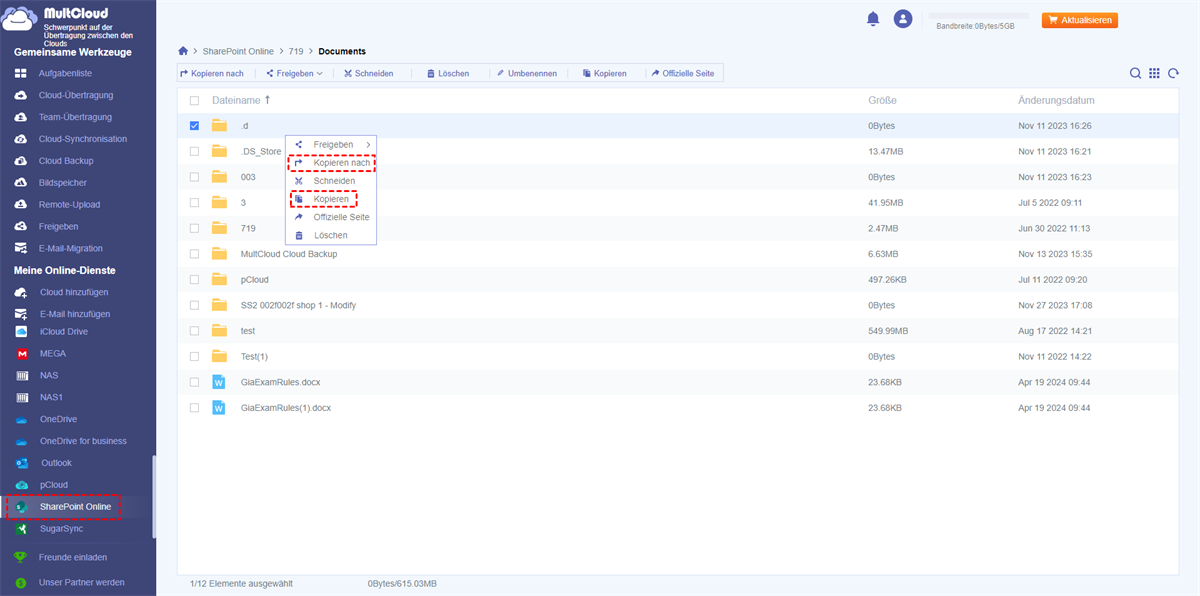Screen dimensions: 1200x596
Task: Check the pCloud folder checkbox
Action: (194, 279)
